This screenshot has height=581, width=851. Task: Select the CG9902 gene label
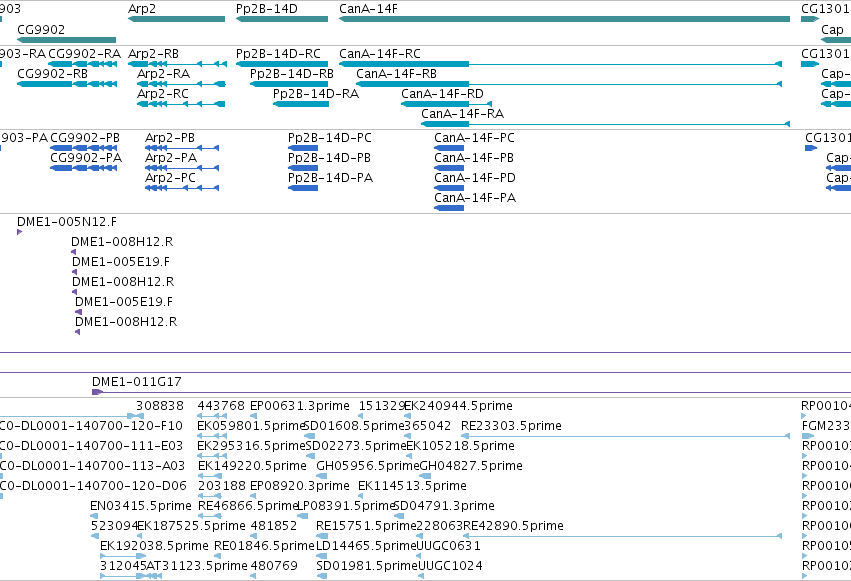tap(41, 29)
